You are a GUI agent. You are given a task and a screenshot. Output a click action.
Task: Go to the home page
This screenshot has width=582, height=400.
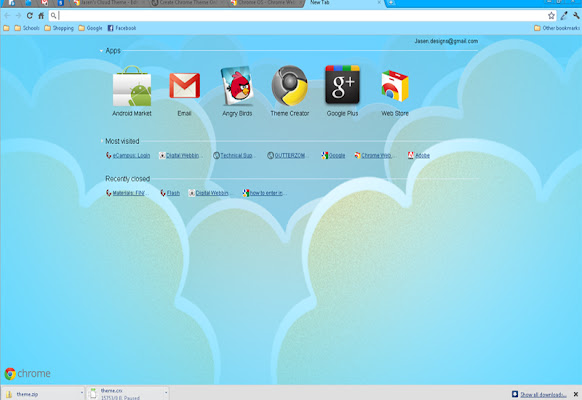point(41,16)
